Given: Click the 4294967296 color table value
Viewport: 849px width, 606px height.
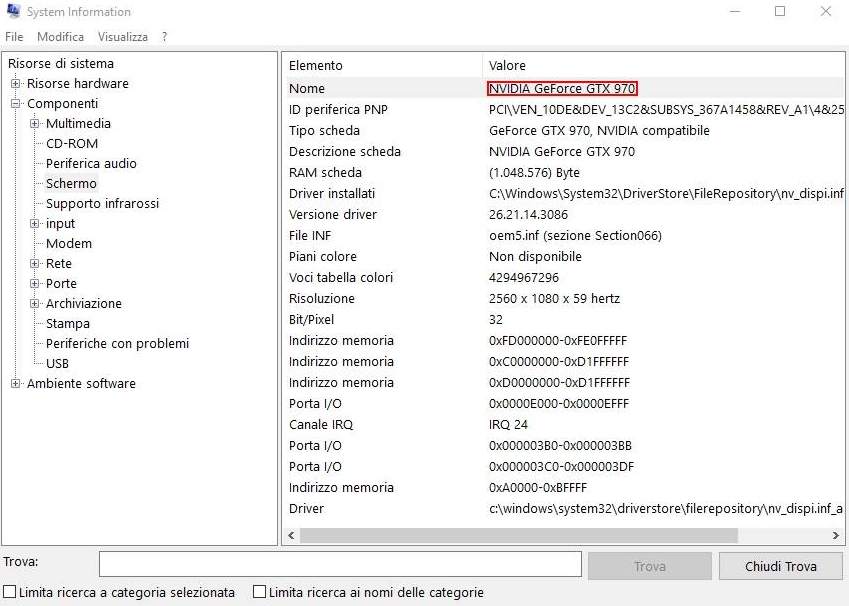Looking at the screenshot, I should pos(524,278).
